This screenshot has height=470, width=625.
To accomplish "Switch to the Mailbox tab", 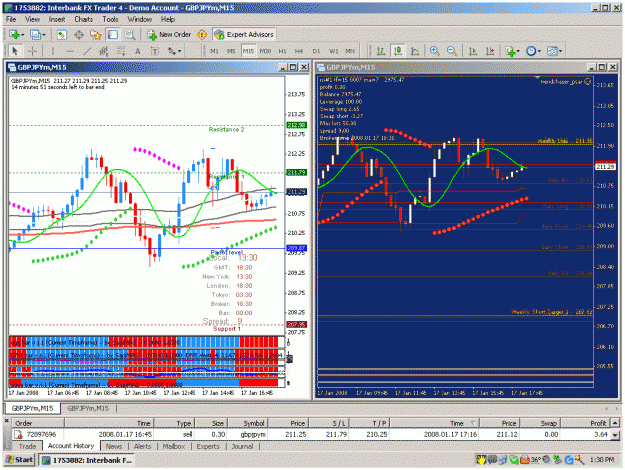I will pos(173,446).
